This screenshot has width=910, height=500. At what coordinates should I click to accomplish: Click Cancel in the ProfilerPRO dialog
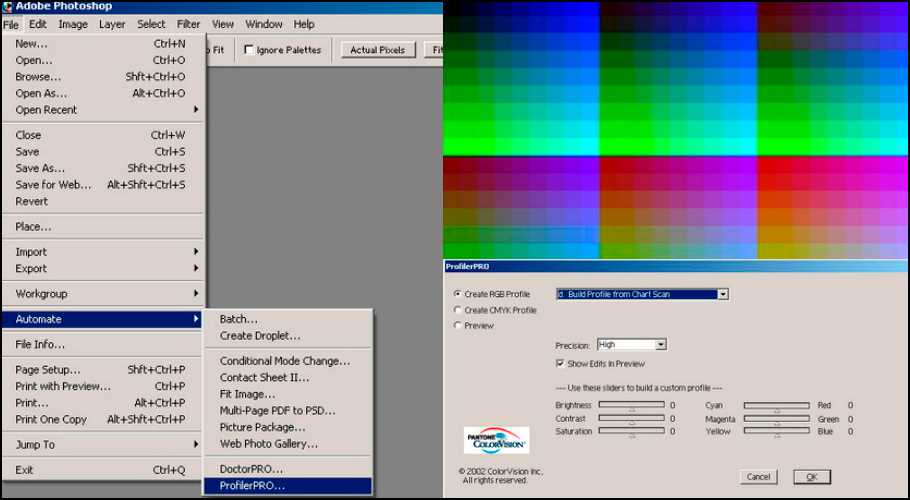[759, 477]
